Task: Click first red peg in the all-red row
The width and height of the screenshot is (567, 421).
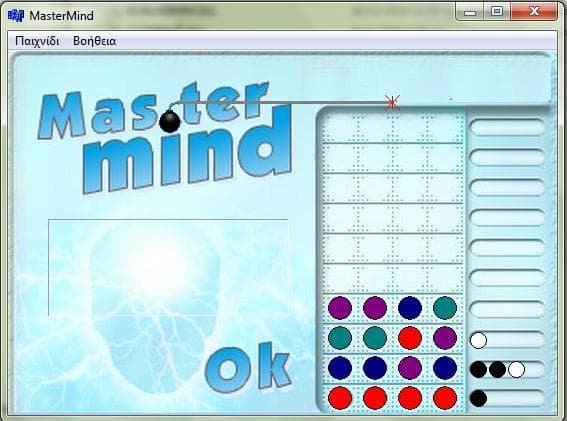Action: click(340, 398)
